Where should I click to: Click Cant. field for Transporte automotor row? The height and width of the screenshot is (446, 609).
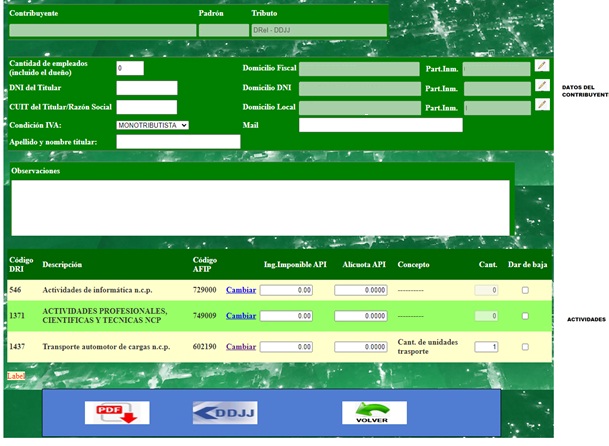[x=486, y=347]
